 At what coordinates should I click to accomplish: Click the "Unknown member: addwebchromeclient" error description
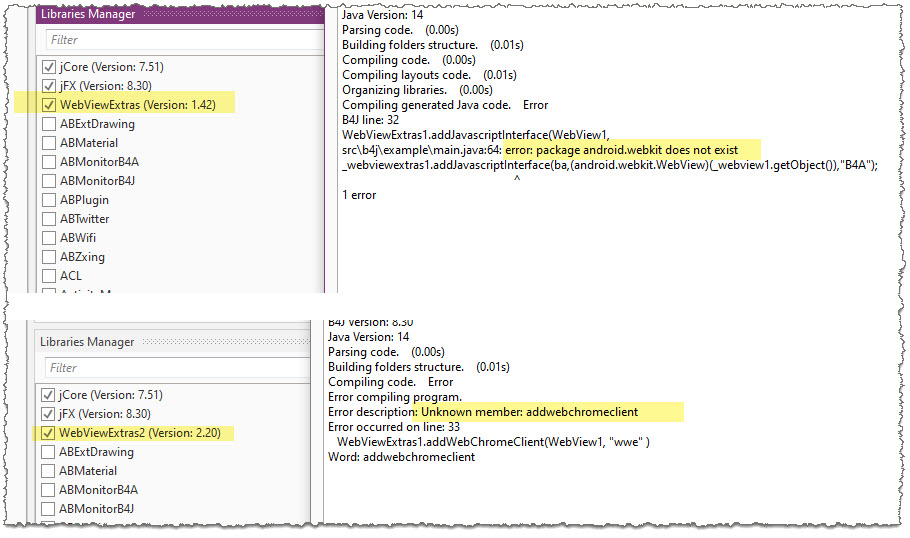[529, 412]
